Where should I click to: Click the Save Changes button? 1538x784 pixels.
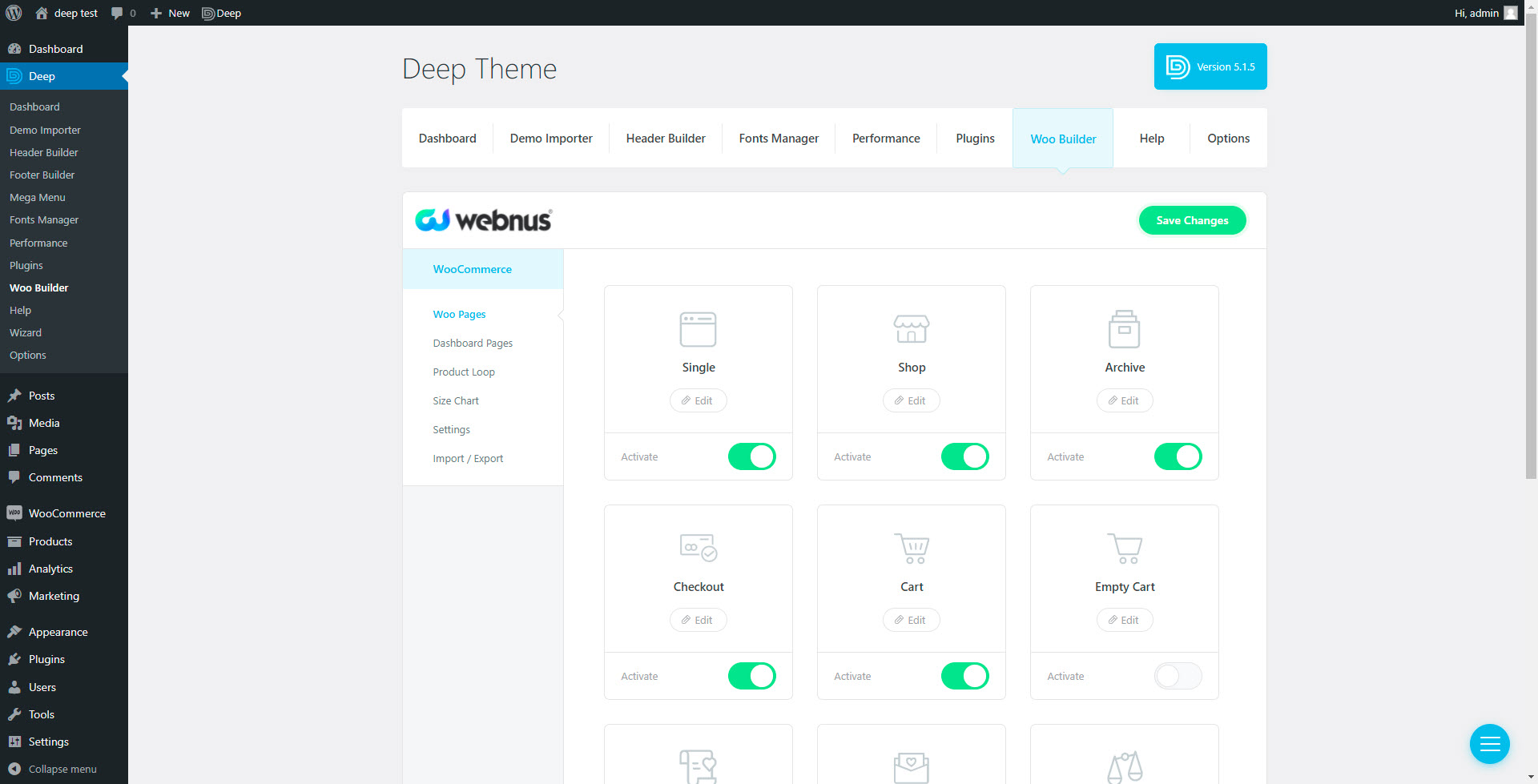[1192, 220]
